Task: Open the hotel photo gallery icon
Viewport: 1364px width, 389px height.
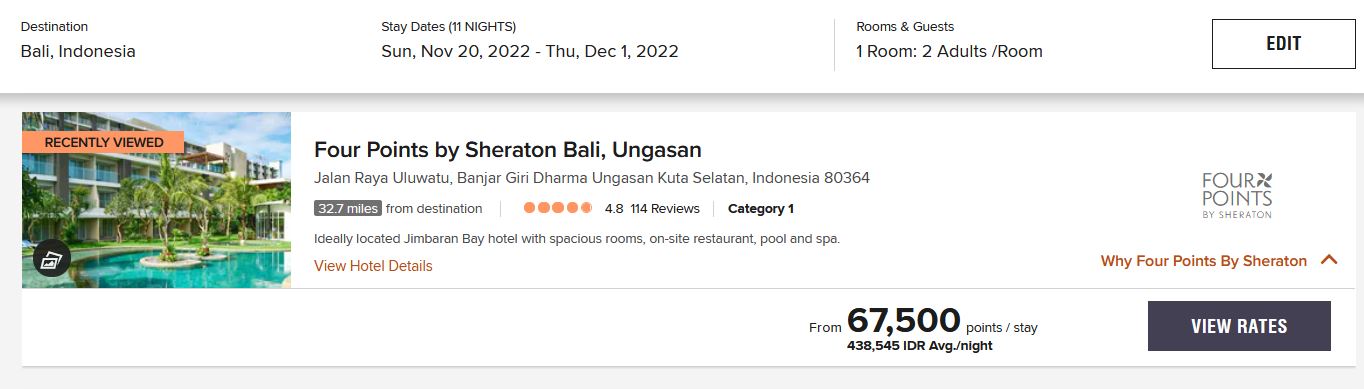Action: [x=51, y=259]
